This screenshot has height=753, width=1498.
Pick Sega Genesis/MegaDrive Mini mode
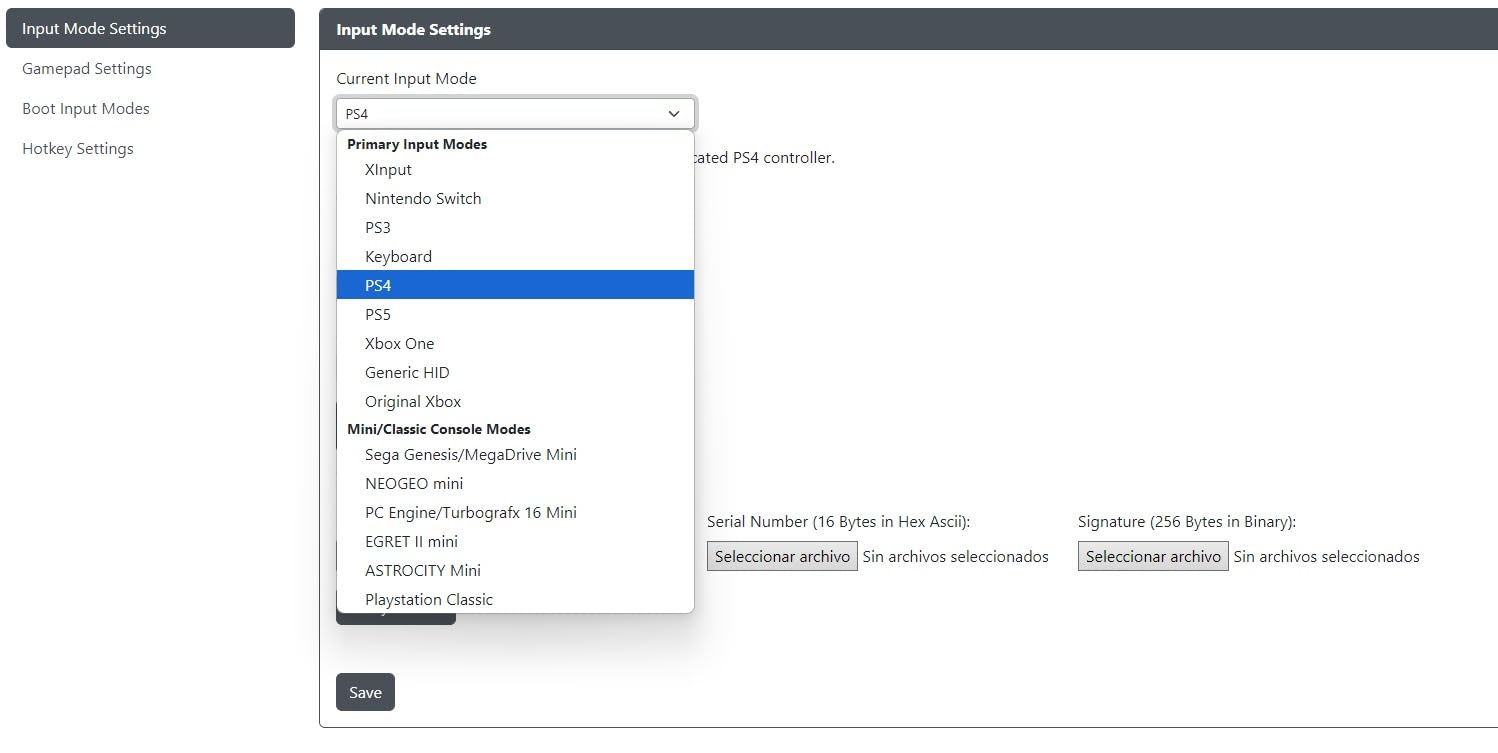515,455
